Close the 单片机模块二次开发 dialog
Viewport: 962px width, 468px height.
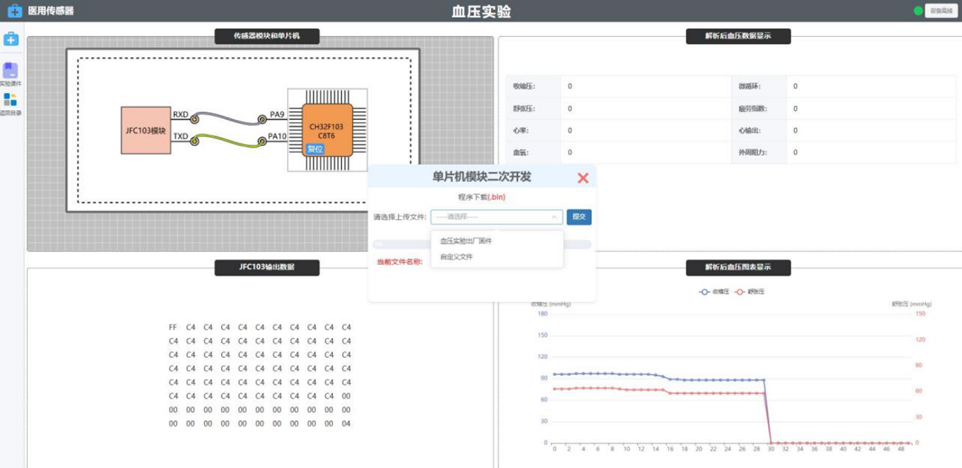click(x=583, y=178)
